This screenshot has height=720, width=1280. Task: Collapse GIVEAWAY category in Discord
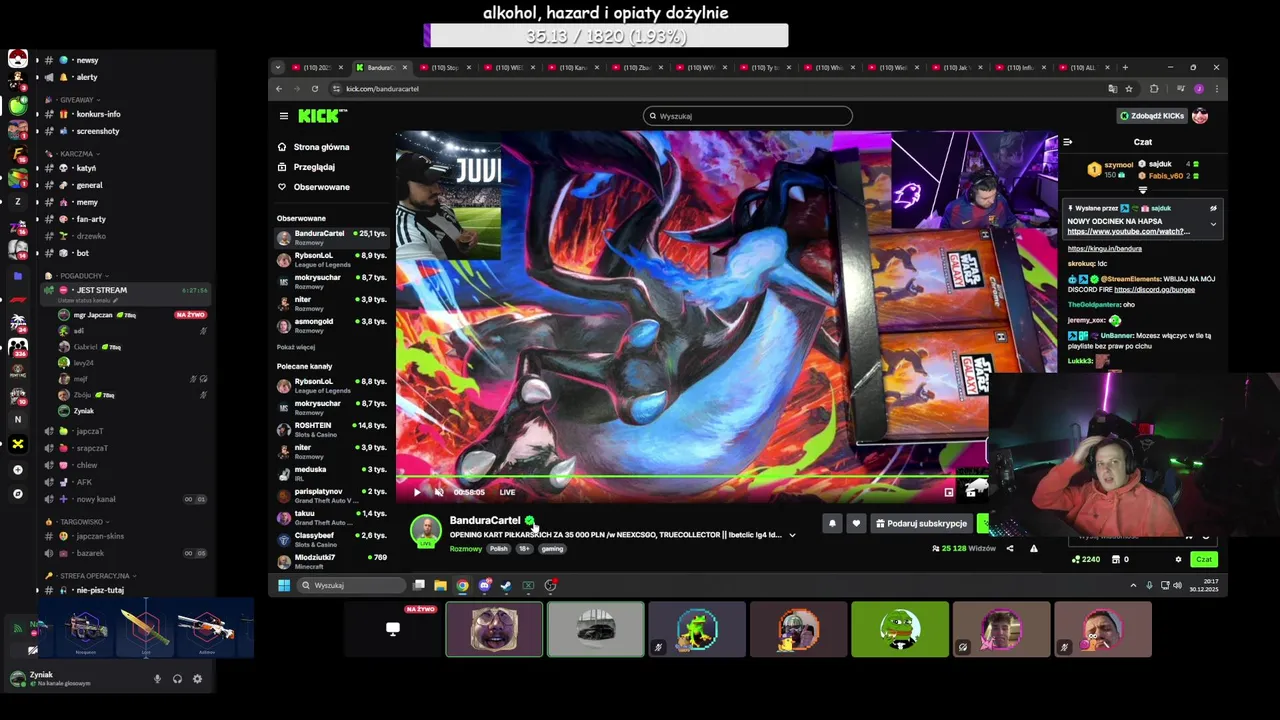click(x=76, y=100)
